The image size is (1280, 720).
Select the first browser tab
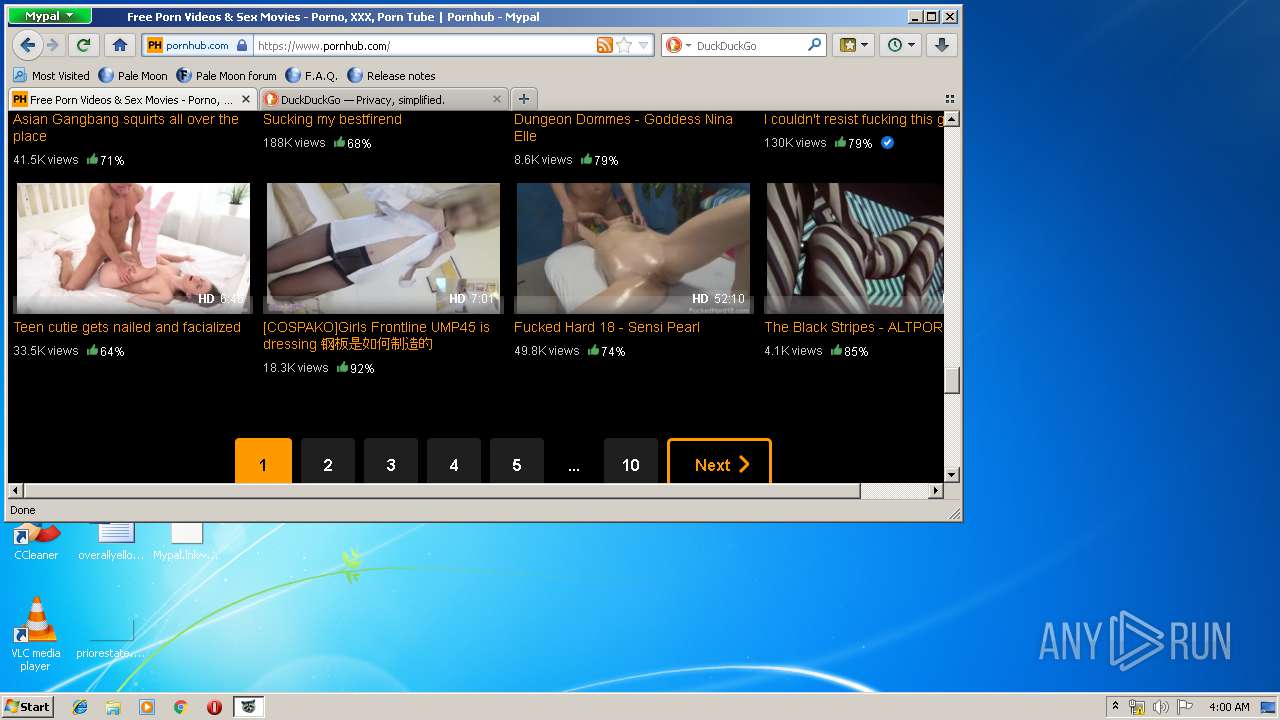pos(132,99)
